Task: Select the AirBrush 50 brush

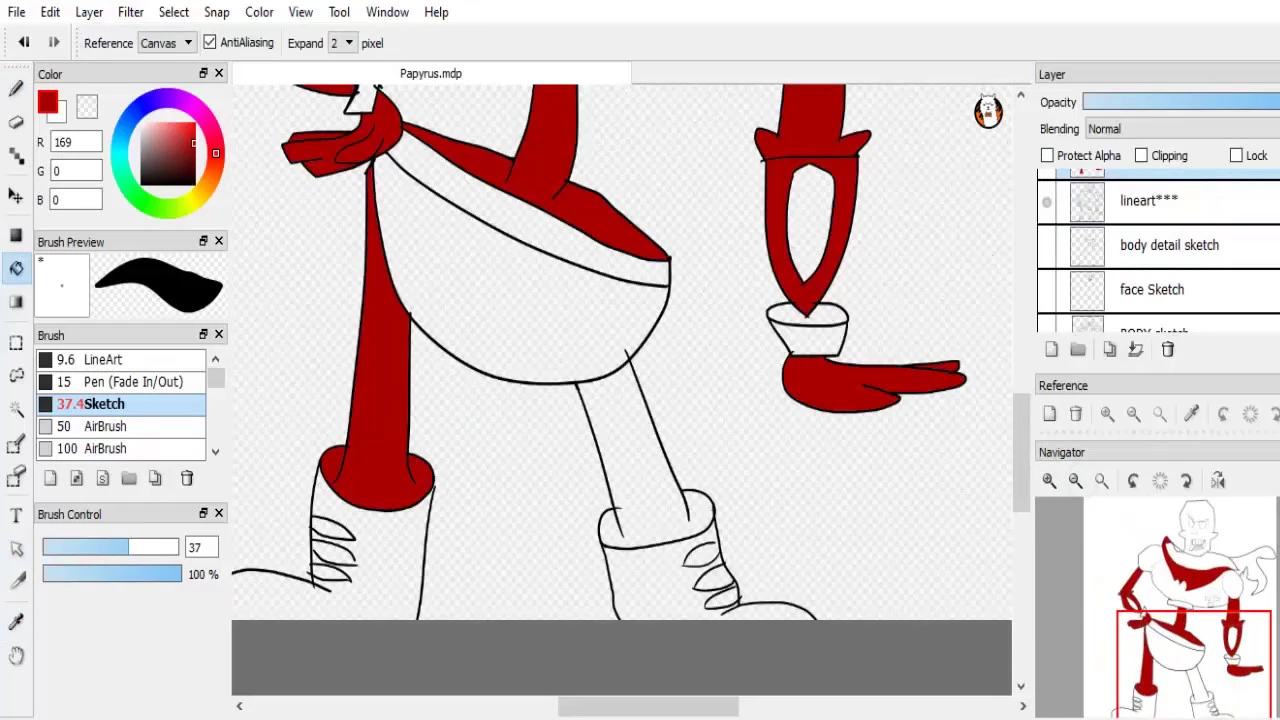Action: 121,426
